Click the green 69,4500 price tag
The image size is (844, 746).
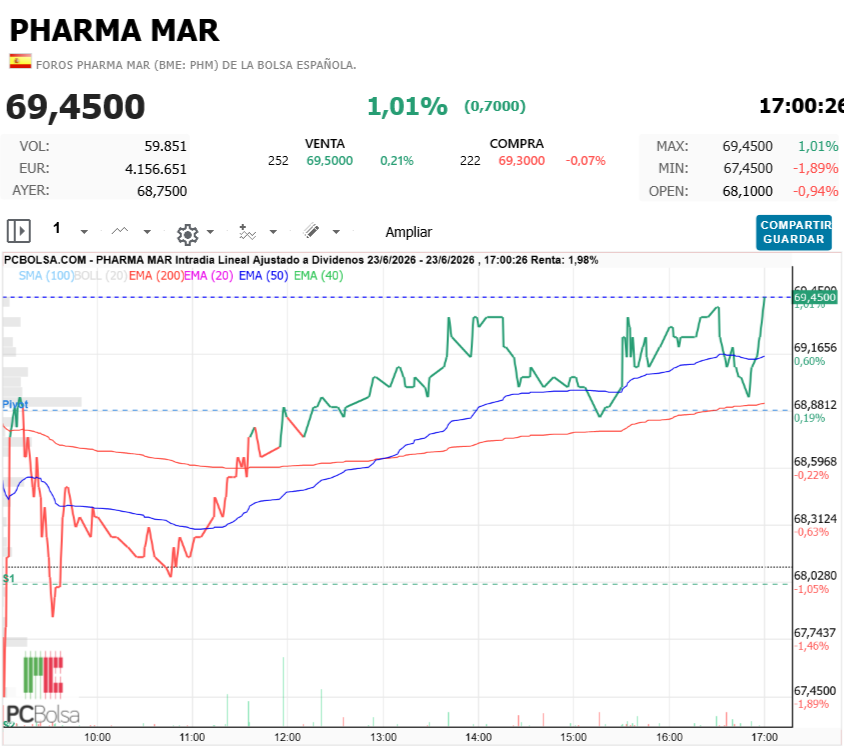tap(815, 297)
